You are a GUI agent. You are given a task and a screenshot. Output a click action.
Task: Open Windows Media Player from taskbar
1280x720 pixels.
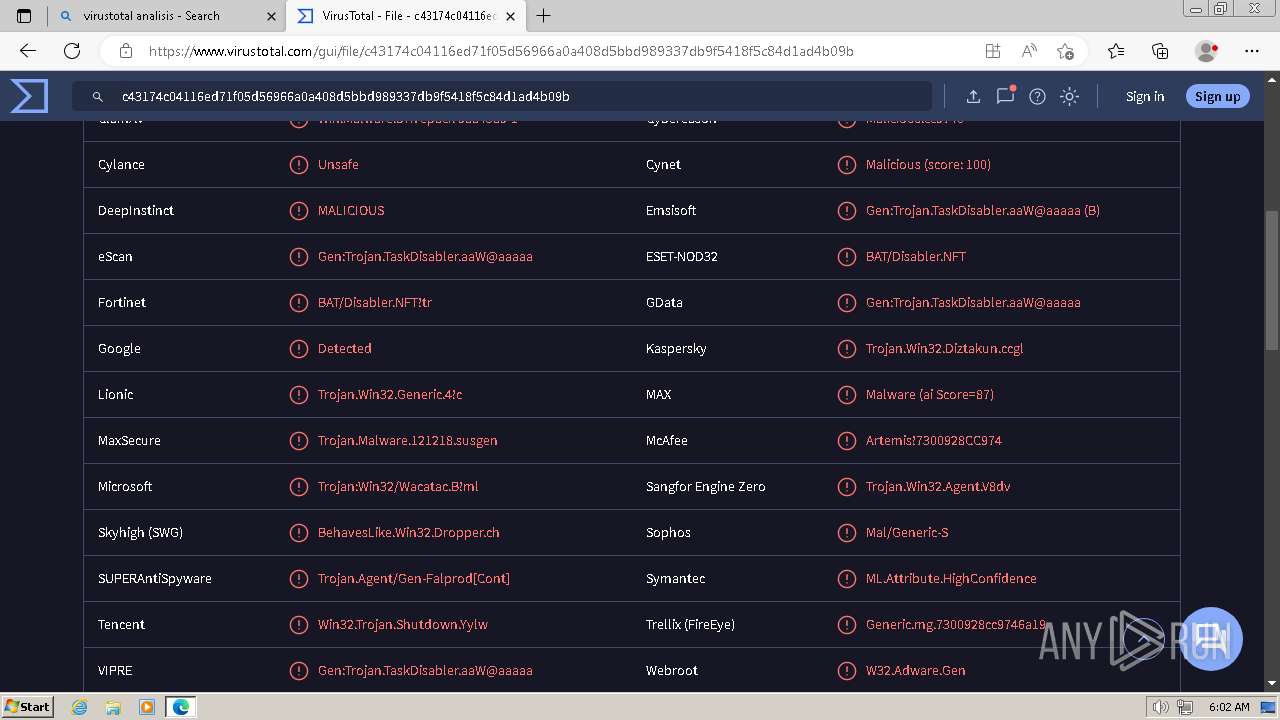[x=146, y=707]
